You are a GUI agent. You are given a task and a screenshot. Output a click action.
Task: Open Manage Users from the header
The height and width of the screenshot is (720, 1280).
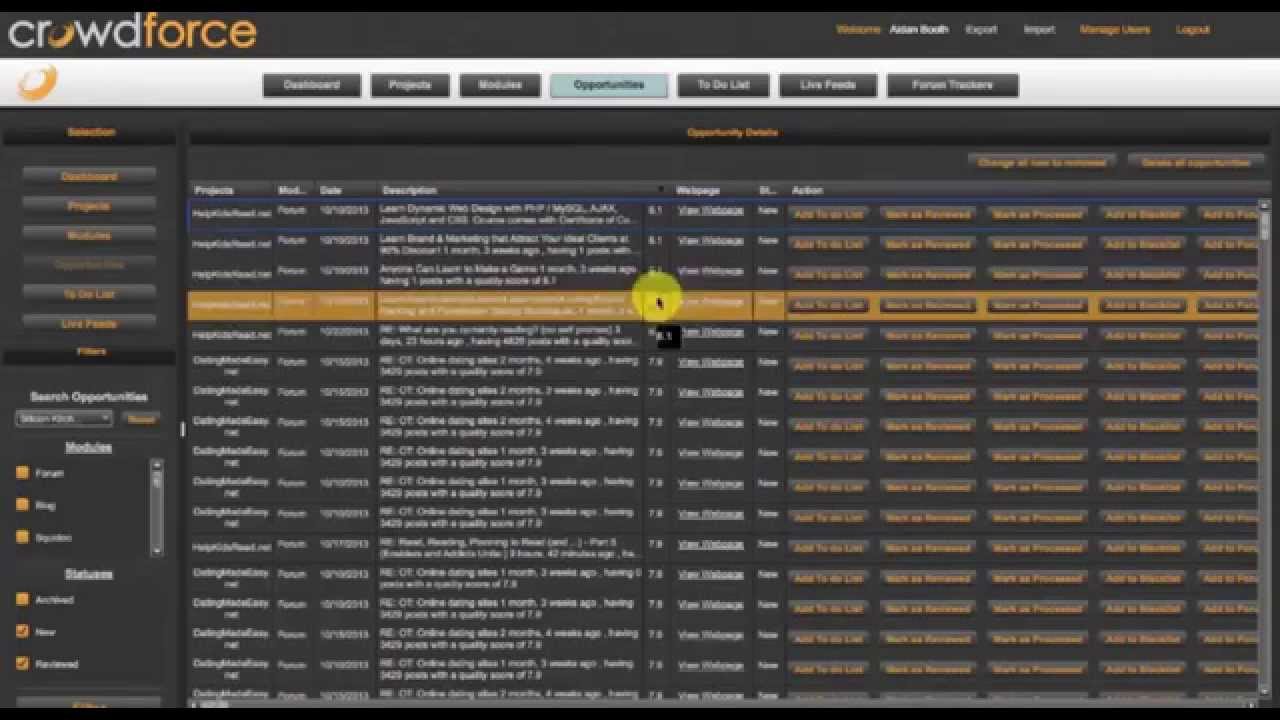1115,30
